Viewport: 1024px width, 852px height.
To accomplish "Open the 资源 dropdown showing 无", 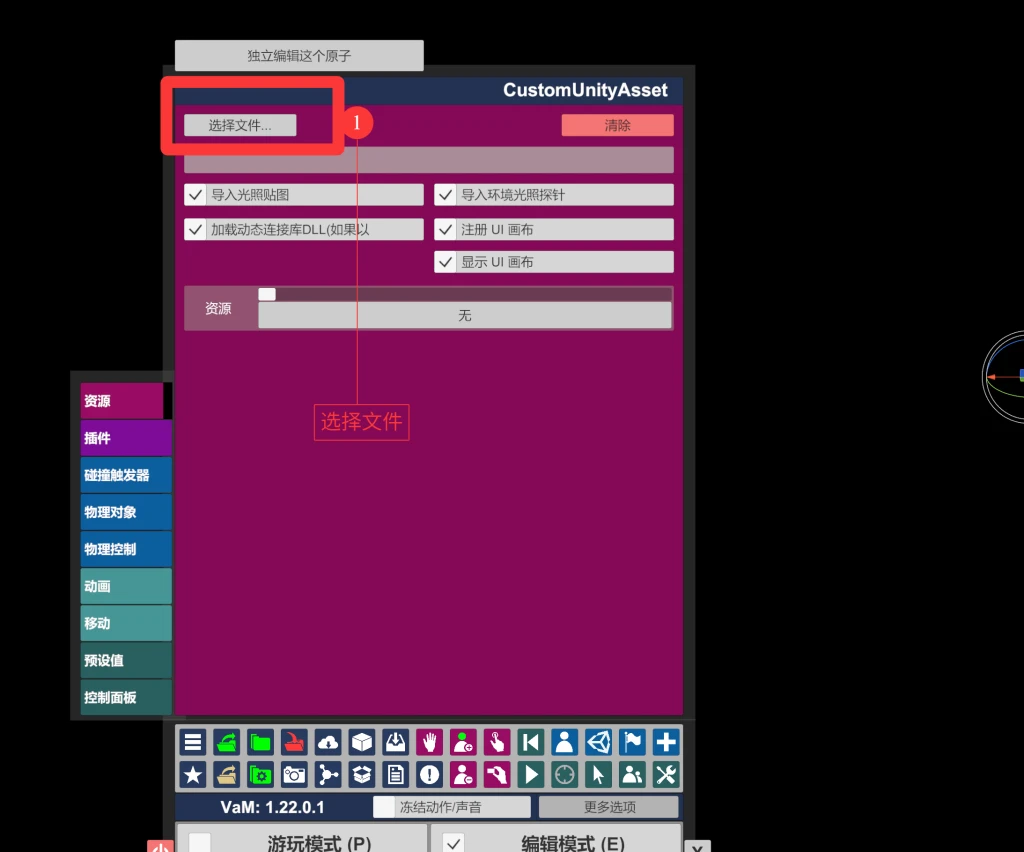I will click(x=464, y=315).
